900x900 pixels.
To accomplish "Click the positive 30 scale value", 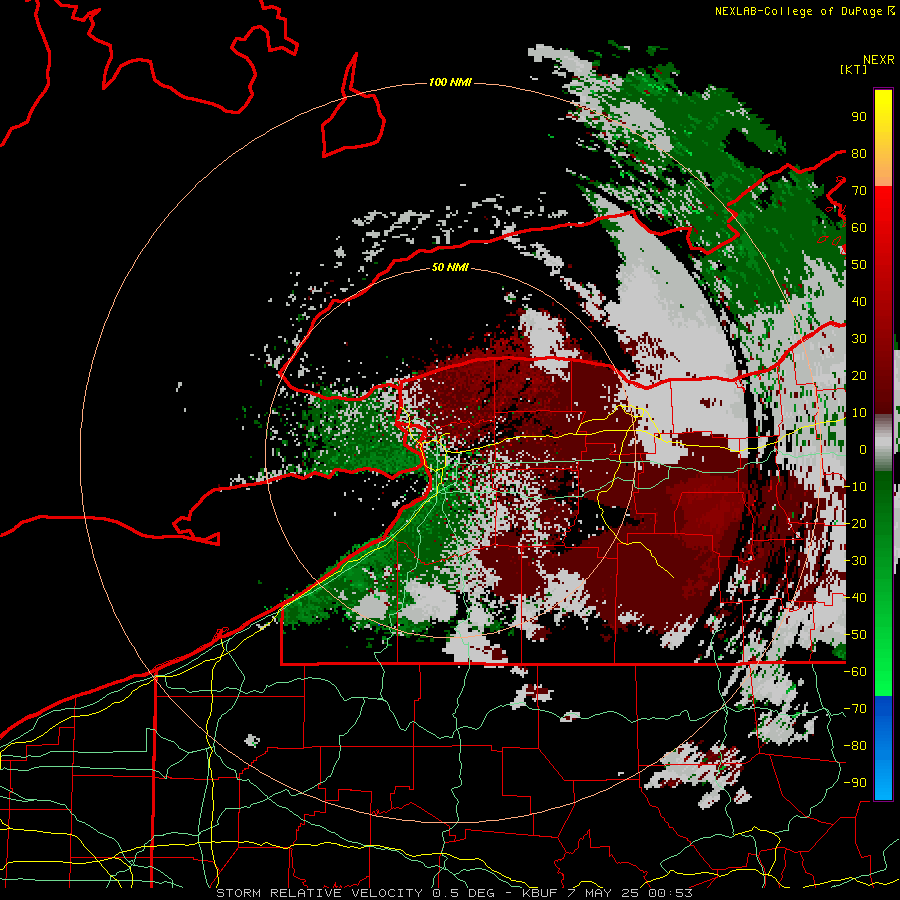I will pyautogui.click(x=859, y=339).
